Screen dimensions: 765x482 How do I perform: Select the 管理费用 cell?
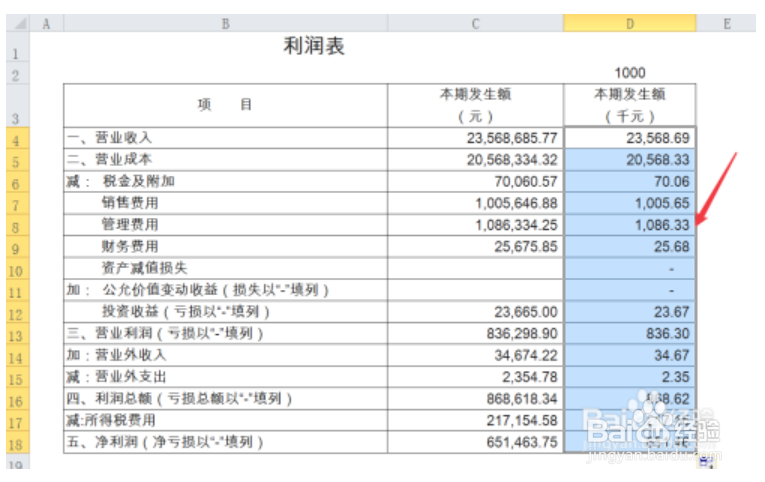225,225
